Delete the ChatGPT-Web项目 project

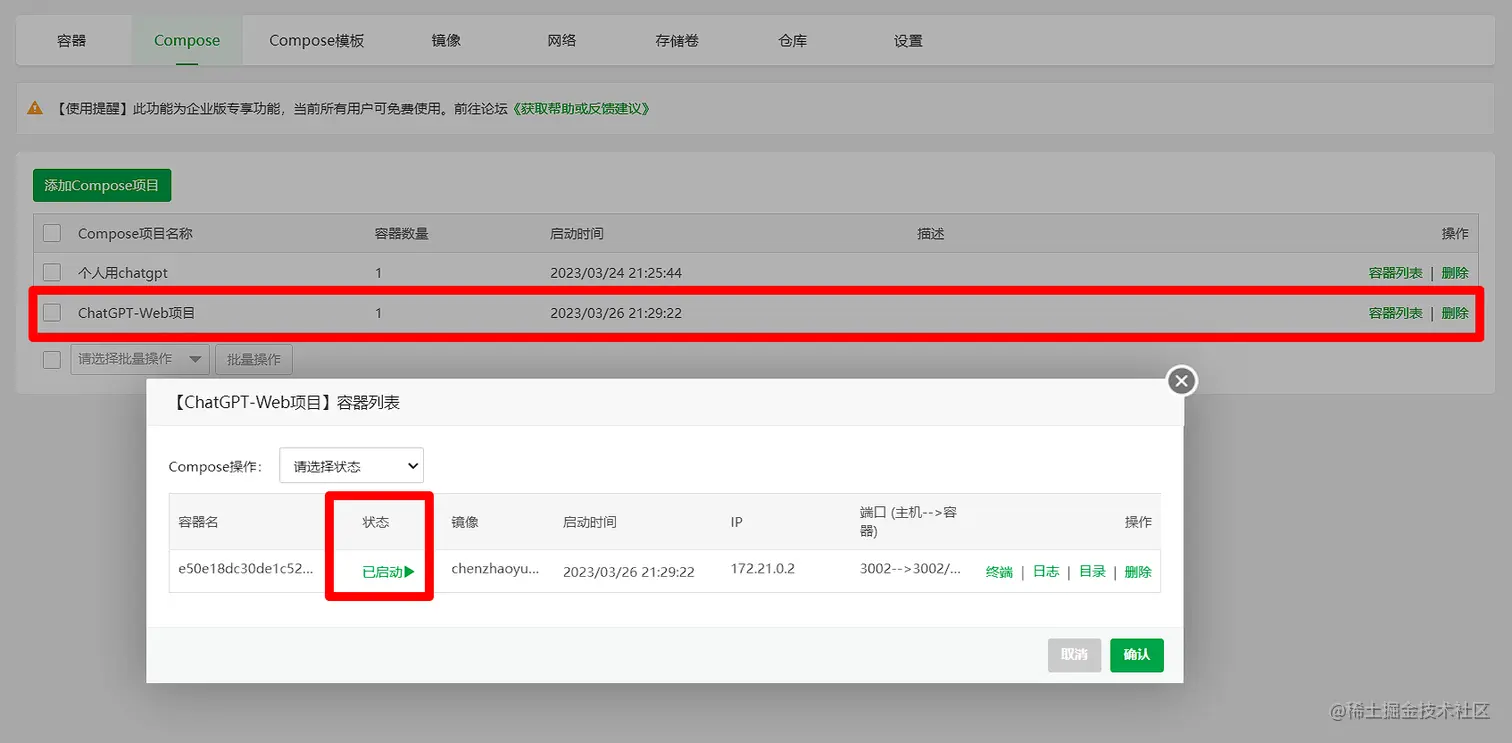pyautogui.click(x=1455, y=313)
